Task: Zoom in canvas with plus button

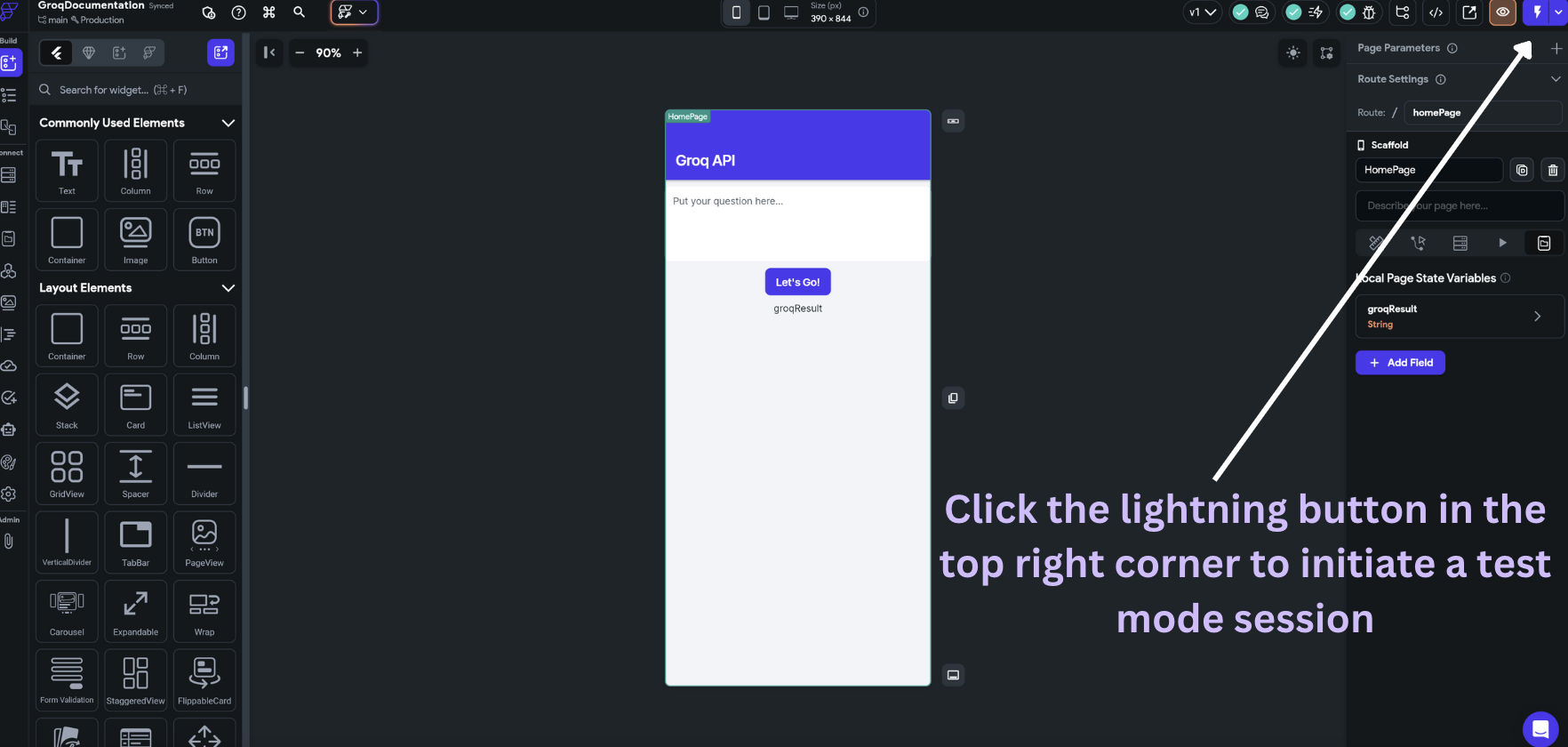Action: tap(357, 52)
